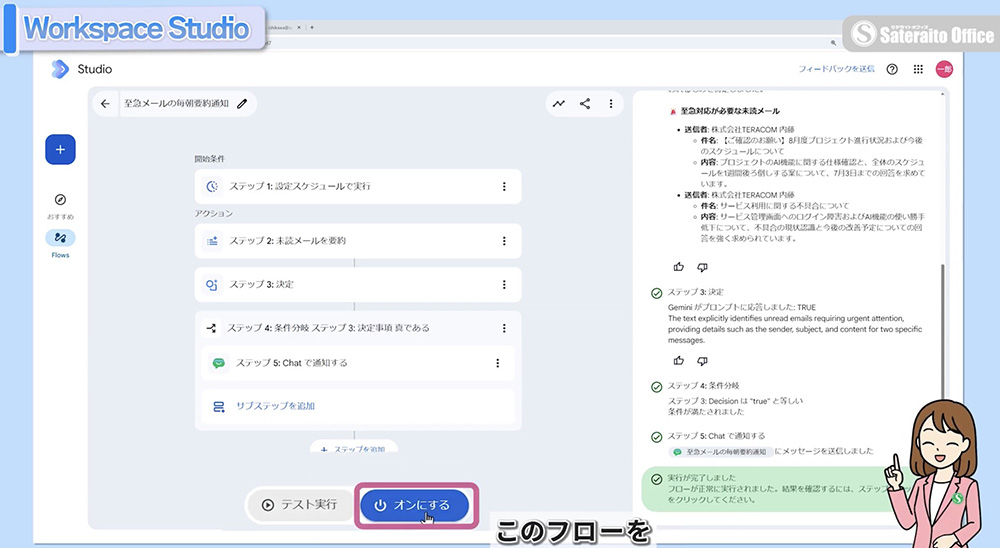Screen dimensions: 1000x548
Task: Thumbs down the email summary result
Action: [x=702, y=267]
